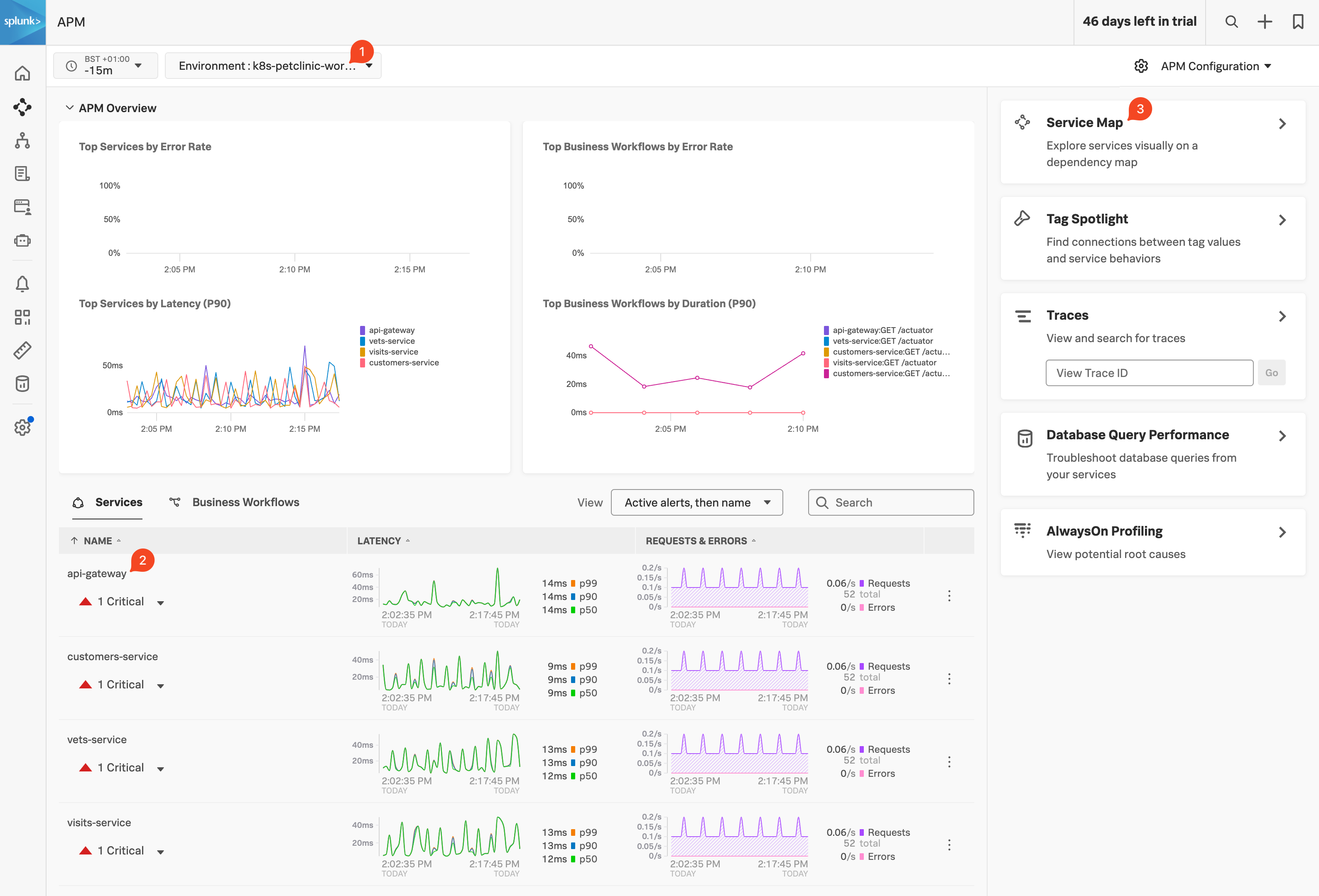The height and width of the screenshot is (896, 1319).
Task: Click the Splunk logo
Action: pos(23,22)
